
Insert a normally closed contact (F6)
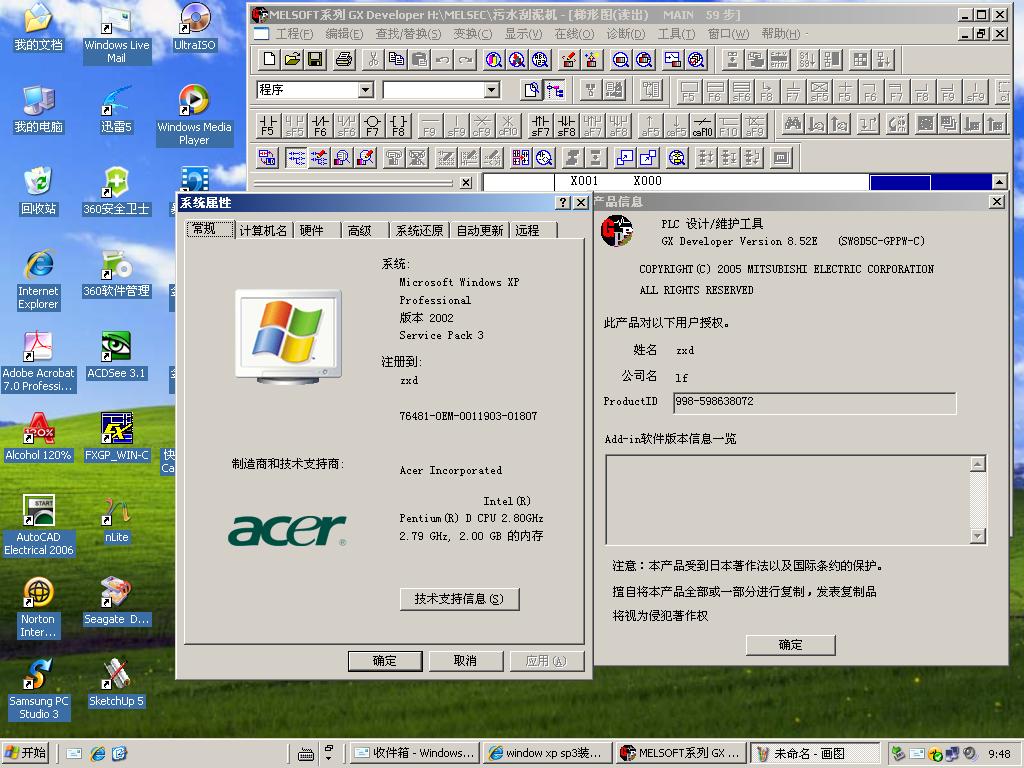coord(319,125)
